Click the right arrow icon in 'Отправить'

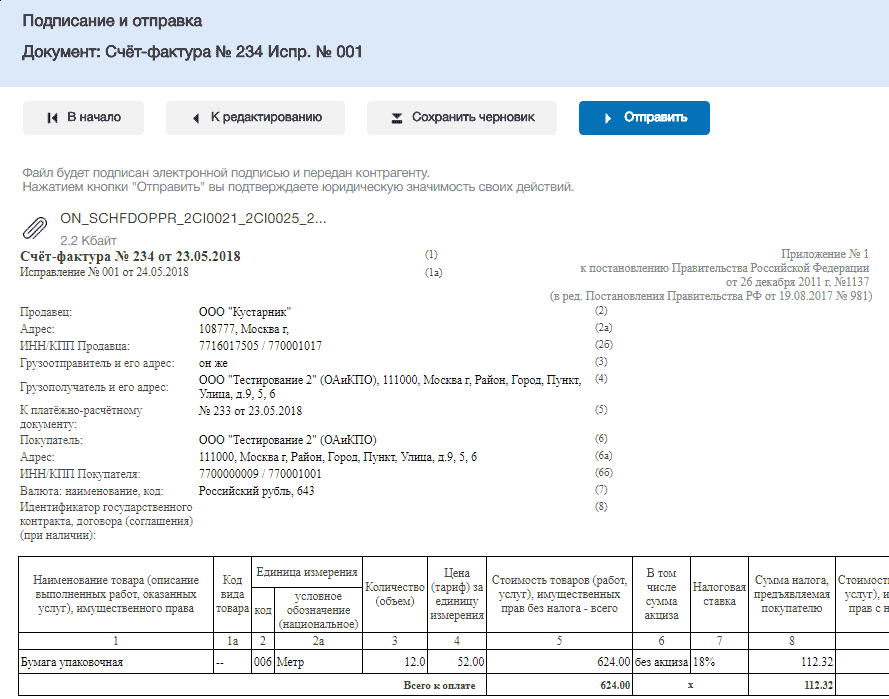(608, 118)
